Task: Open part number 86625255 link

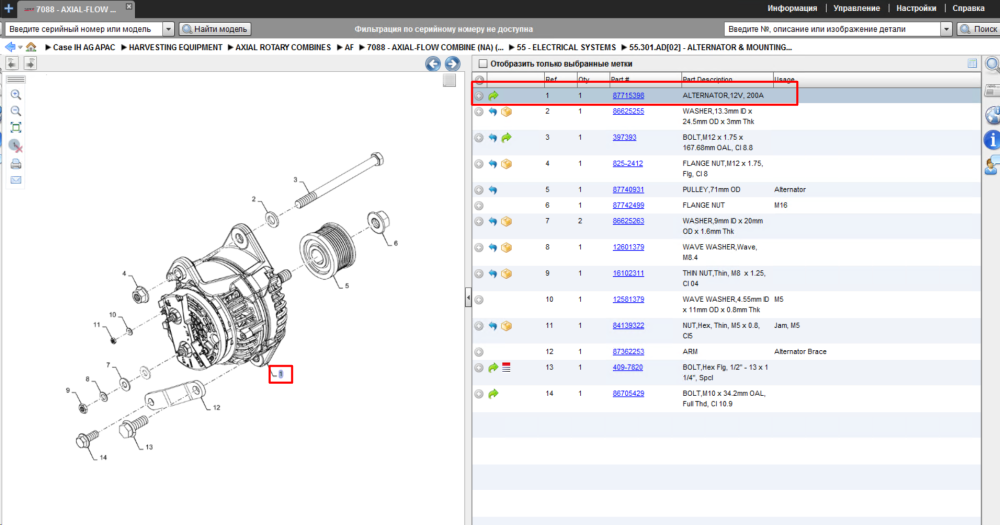Action: [x=628, y=112]
